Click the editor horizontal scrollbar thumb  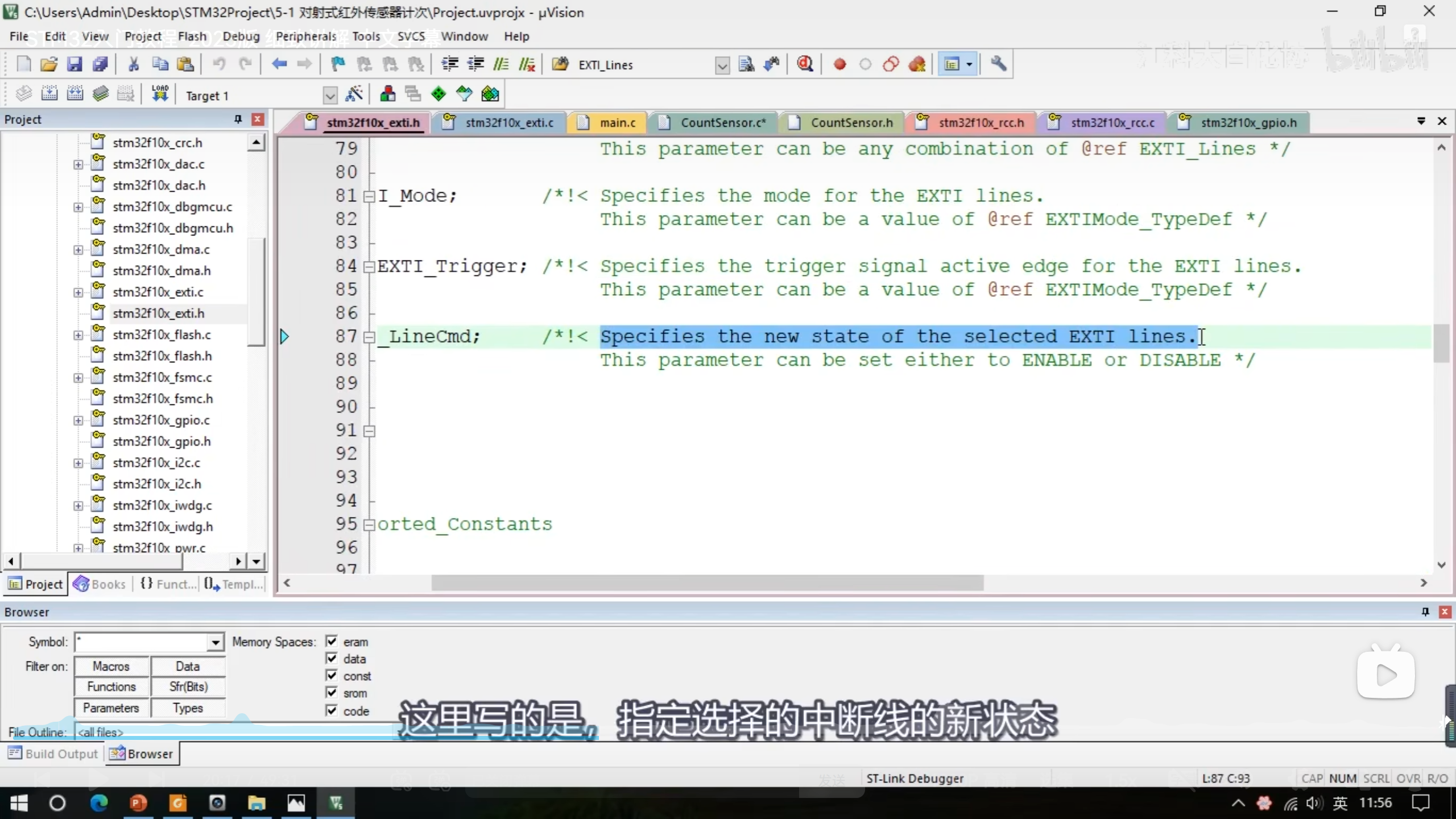coord(707,583)
